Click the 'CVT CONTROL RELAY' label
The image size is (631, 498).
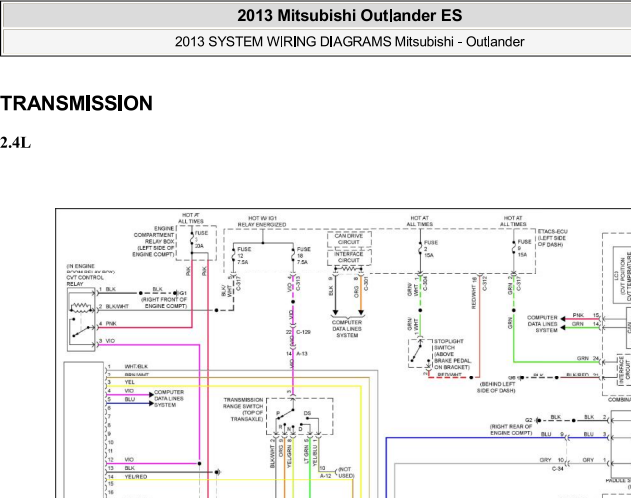(x=85, y=281)
